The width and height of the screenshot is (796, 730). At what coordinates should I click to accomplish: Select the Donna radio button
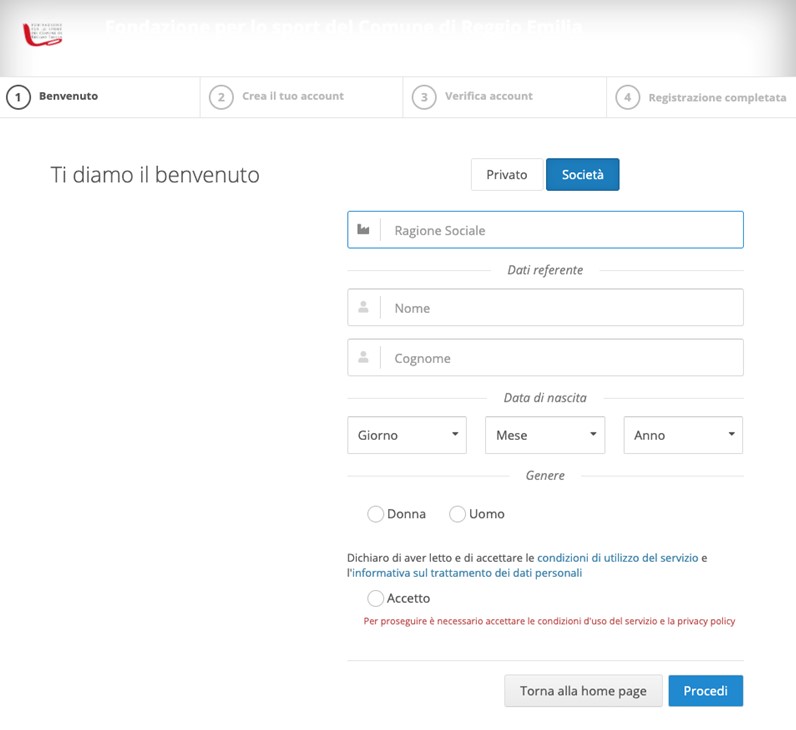coord(376,514)
